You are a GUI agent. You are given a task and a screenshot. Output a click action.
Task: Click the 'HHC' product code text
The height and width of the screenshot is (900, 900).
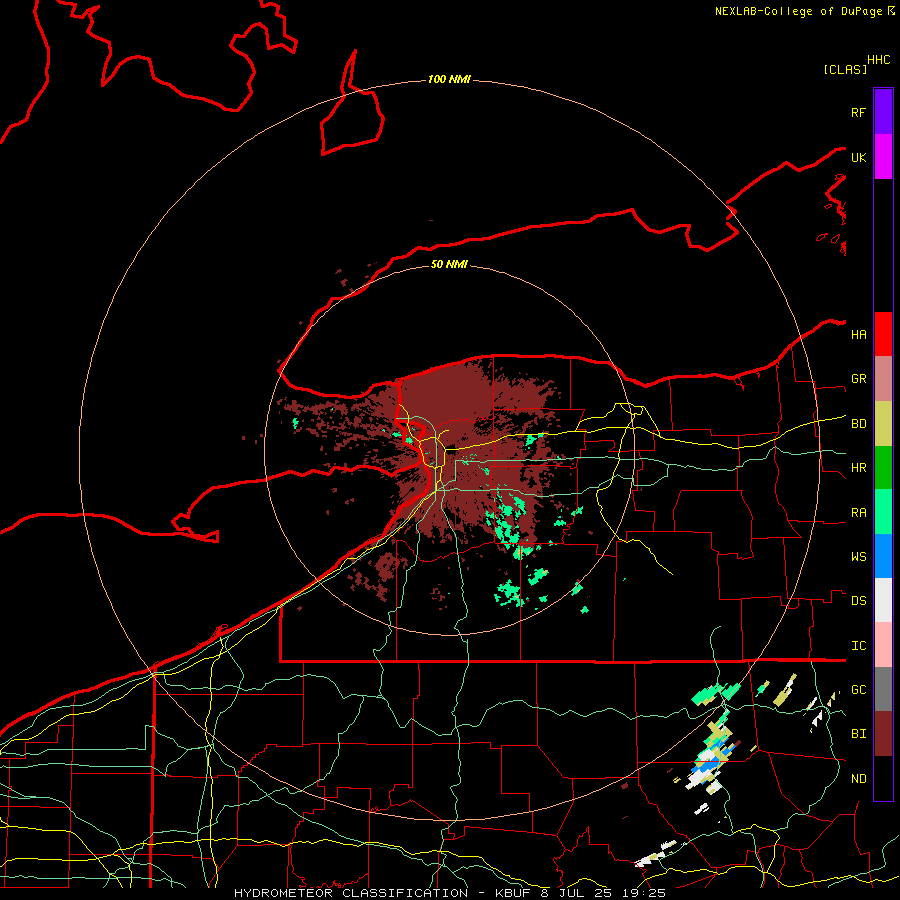click(878, 60)
